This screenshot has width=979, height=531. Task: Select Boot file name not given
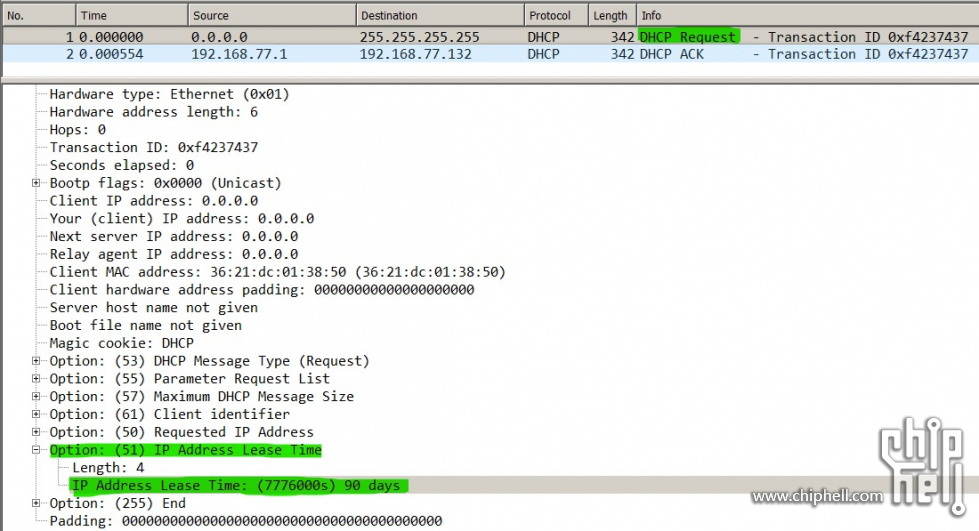point(145,325)
